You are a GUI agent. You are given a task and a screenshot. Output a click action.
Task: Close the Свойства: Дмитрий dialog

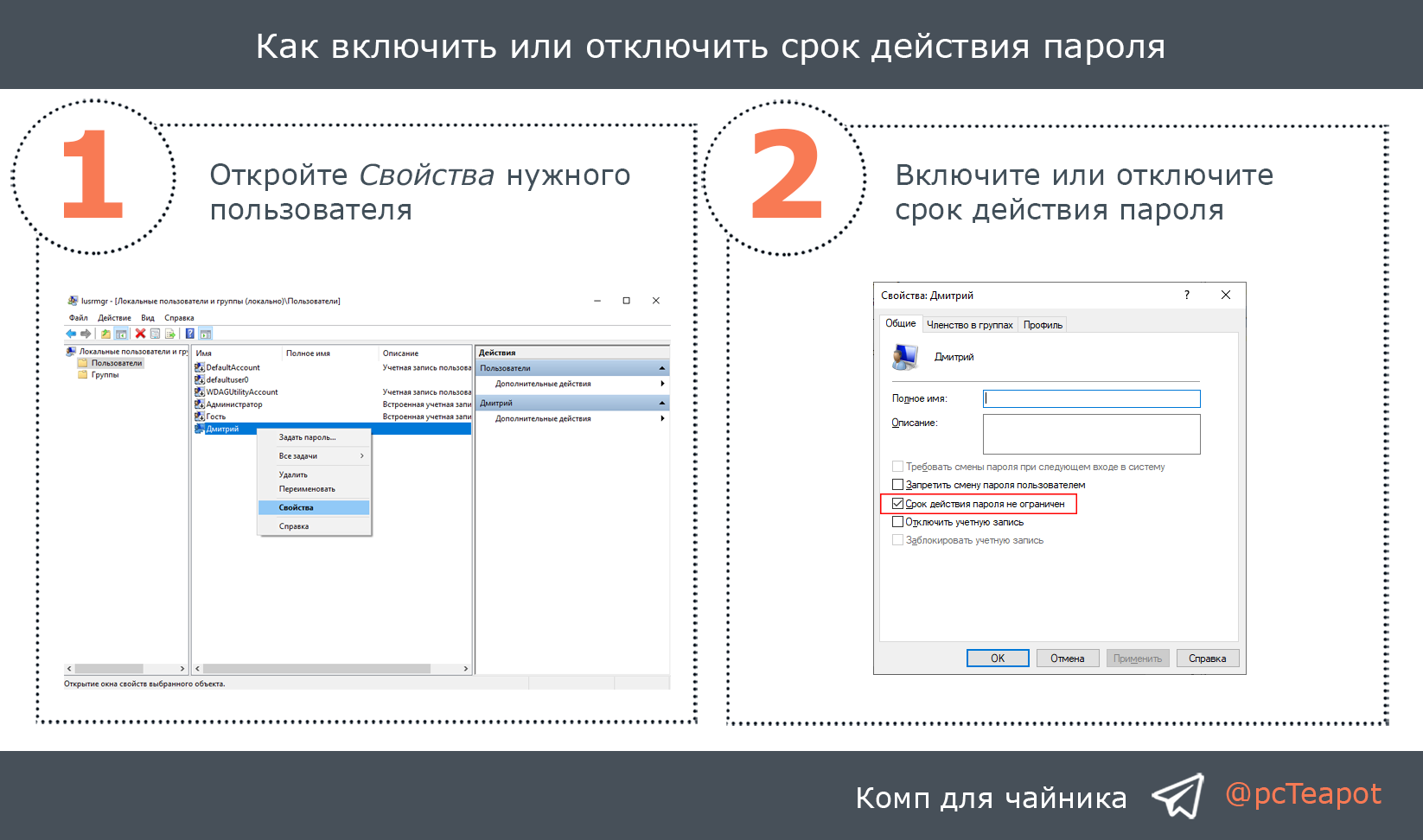pyautogui.click(x=1226, y=295)
